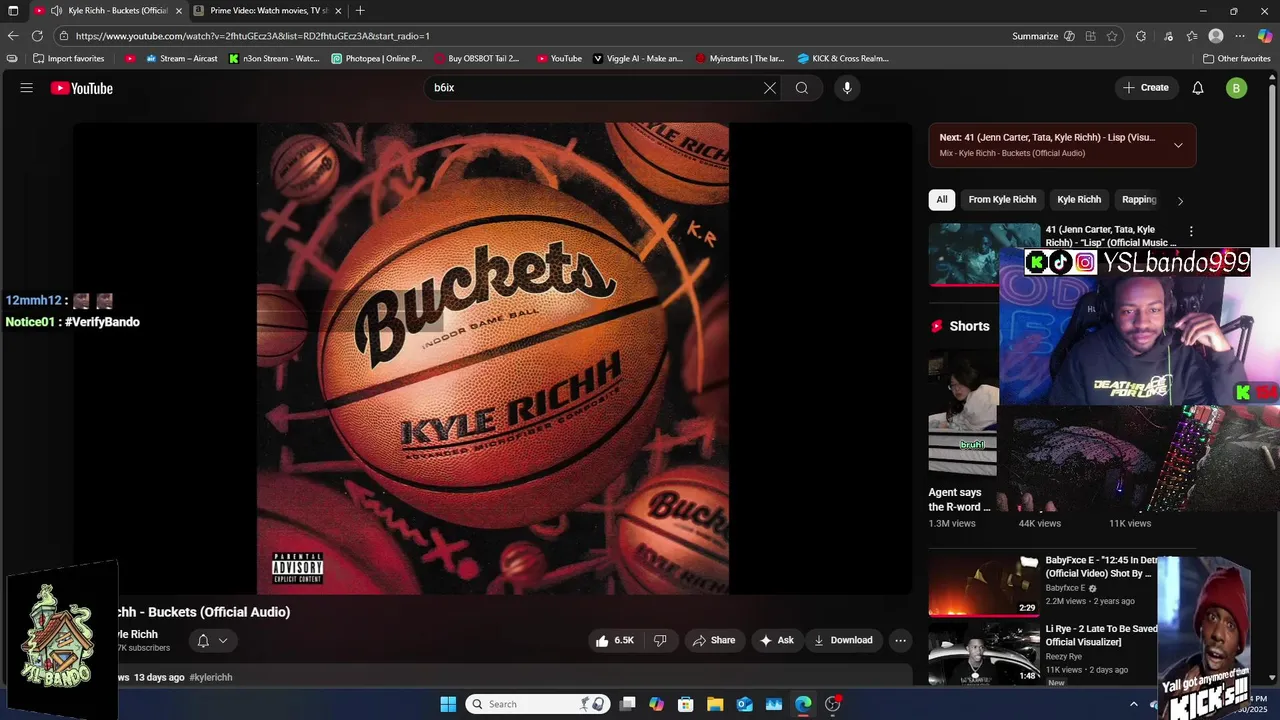Like the video with thumbs up
The image size is (1280, 720).
(615, 640)
